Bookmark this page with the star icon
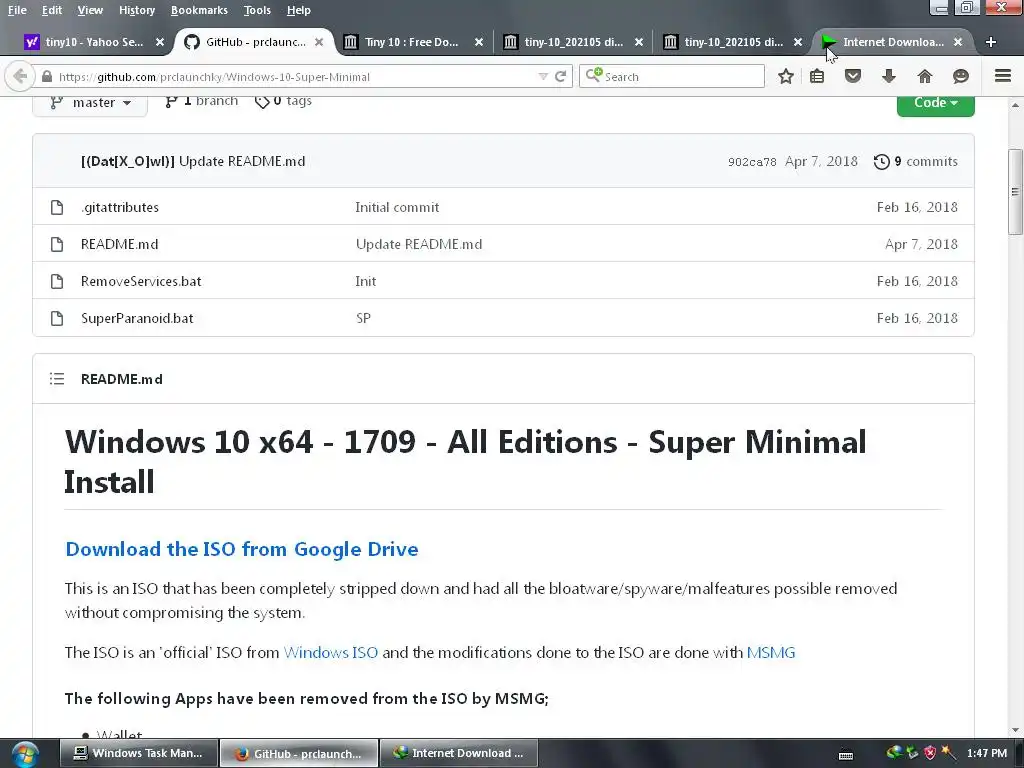Screen dimensions: 1024x768 click(x=786, y=76)
